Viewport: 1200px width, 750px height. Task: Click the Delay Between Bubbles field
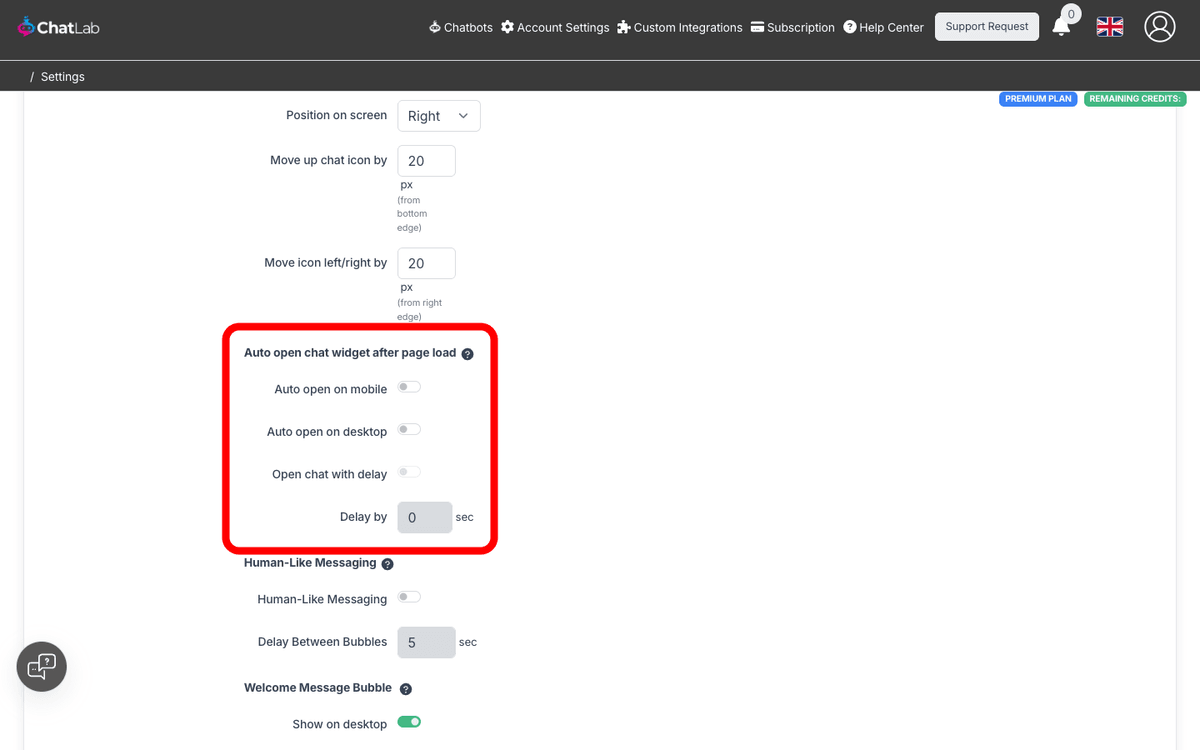(x=426, y=642)
